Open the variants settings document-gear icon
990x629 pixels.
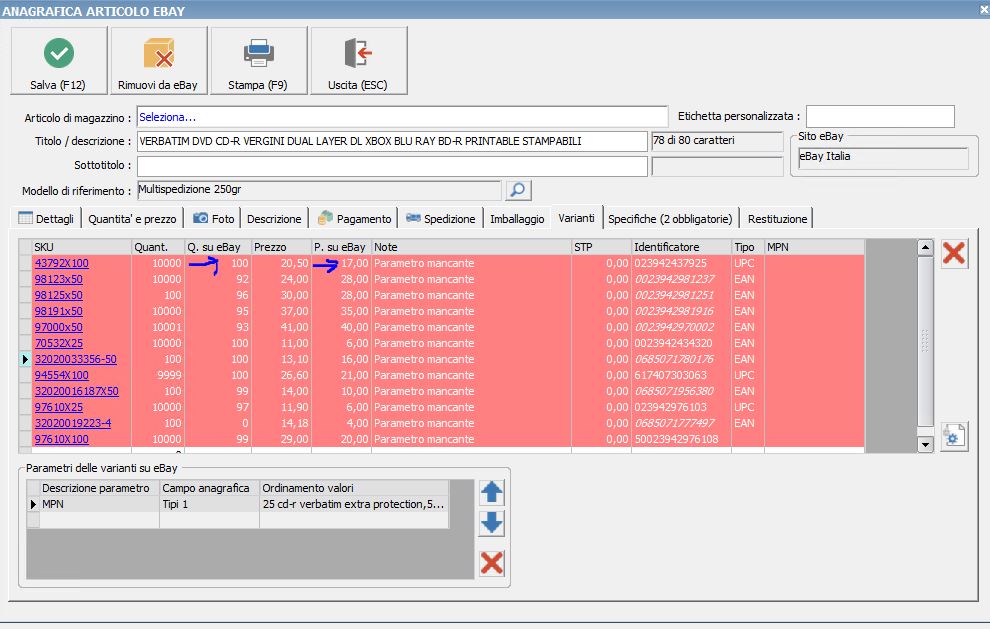point(954,436)
